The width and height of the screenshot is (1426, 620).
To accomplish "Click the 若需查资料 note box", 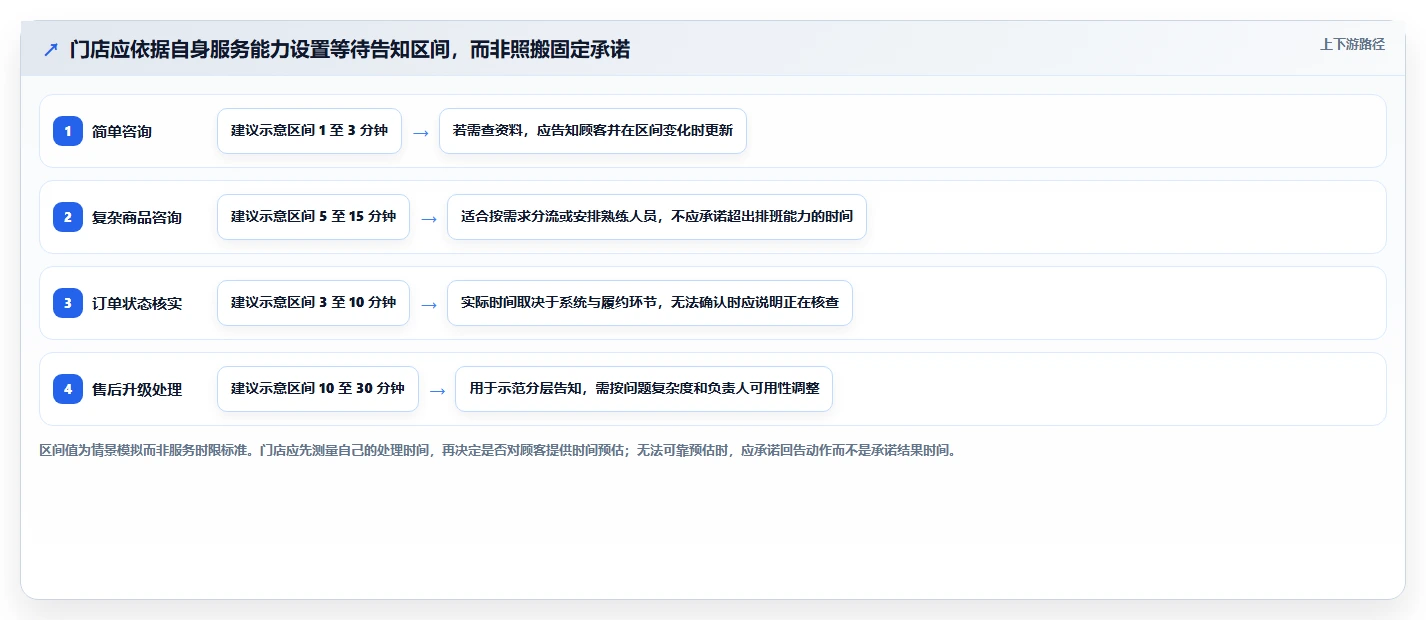I will pos(593,131).
